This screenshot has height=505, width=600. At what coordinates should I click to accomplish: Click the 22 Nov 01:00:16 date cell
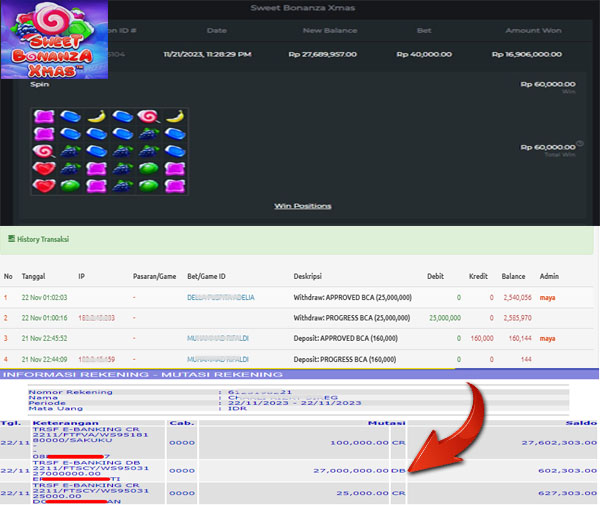tap(44, 318)
